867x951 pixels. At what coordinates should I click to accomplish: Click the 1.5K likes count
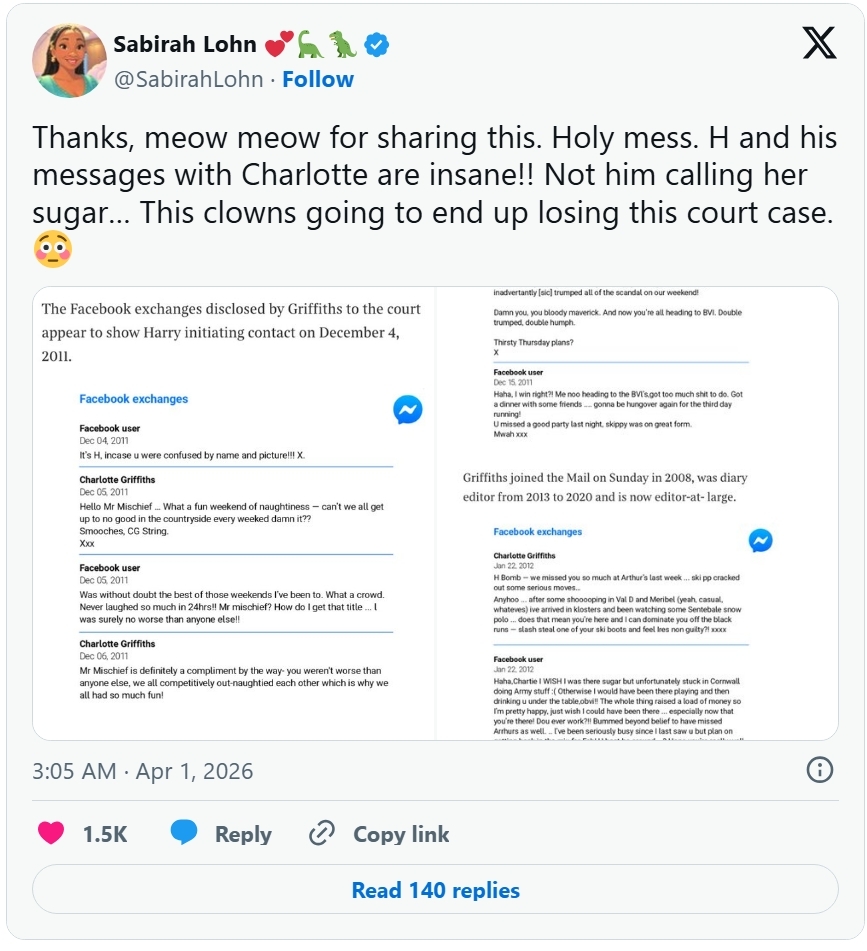coord(105,834)
